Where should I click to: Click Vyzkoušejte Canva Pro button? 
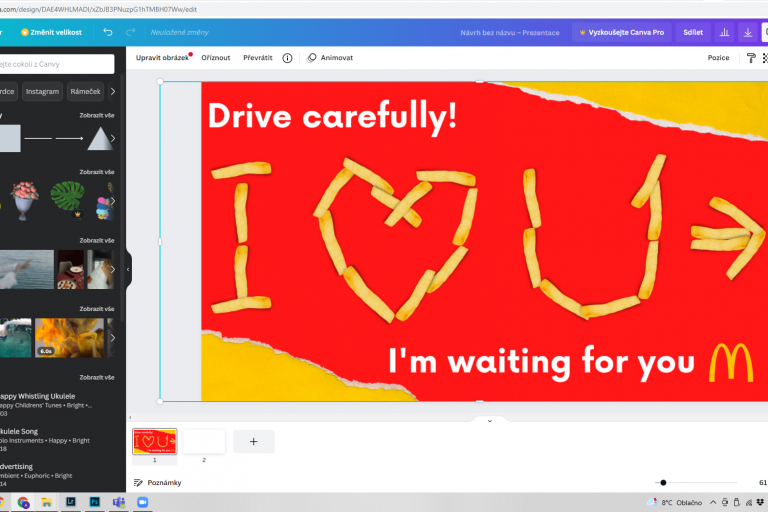tap(621, 32)
